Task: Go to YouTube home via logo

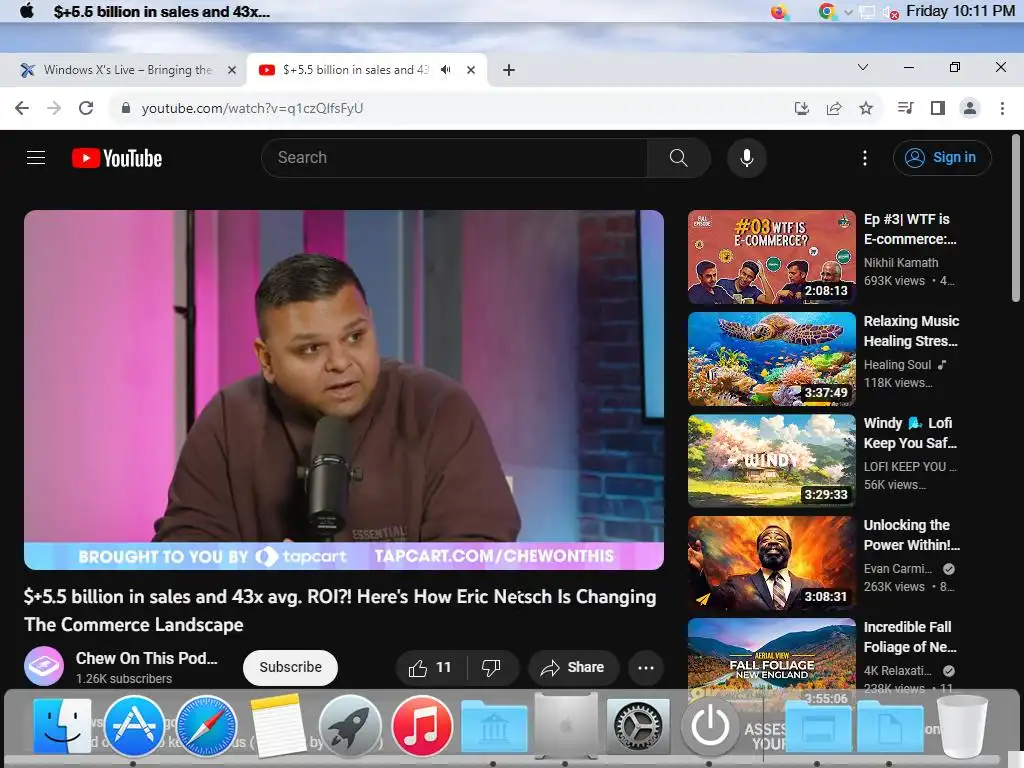Action: coord(117,158)
